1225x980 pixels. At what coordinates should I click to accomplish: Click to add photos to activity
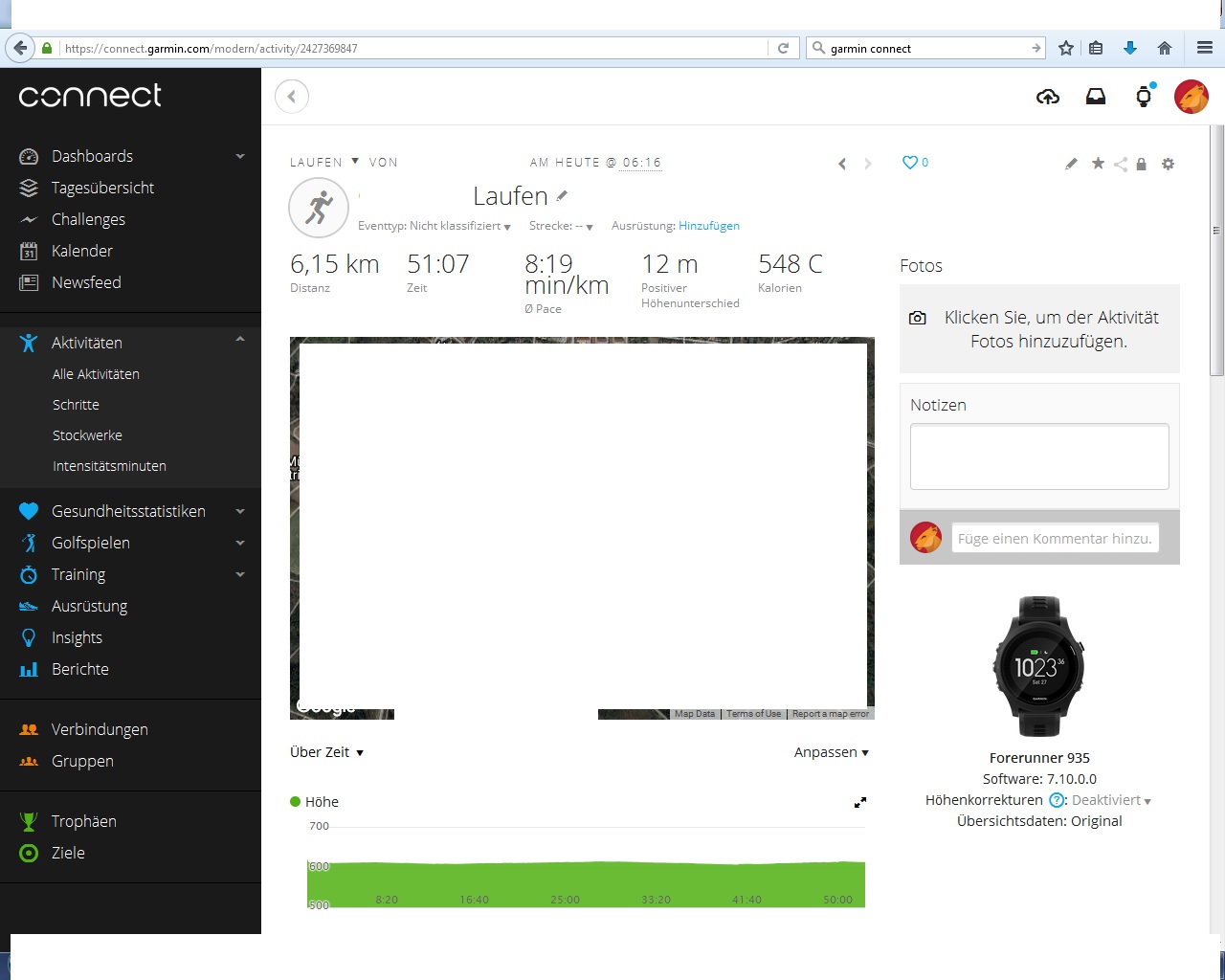pos(1039,329)
